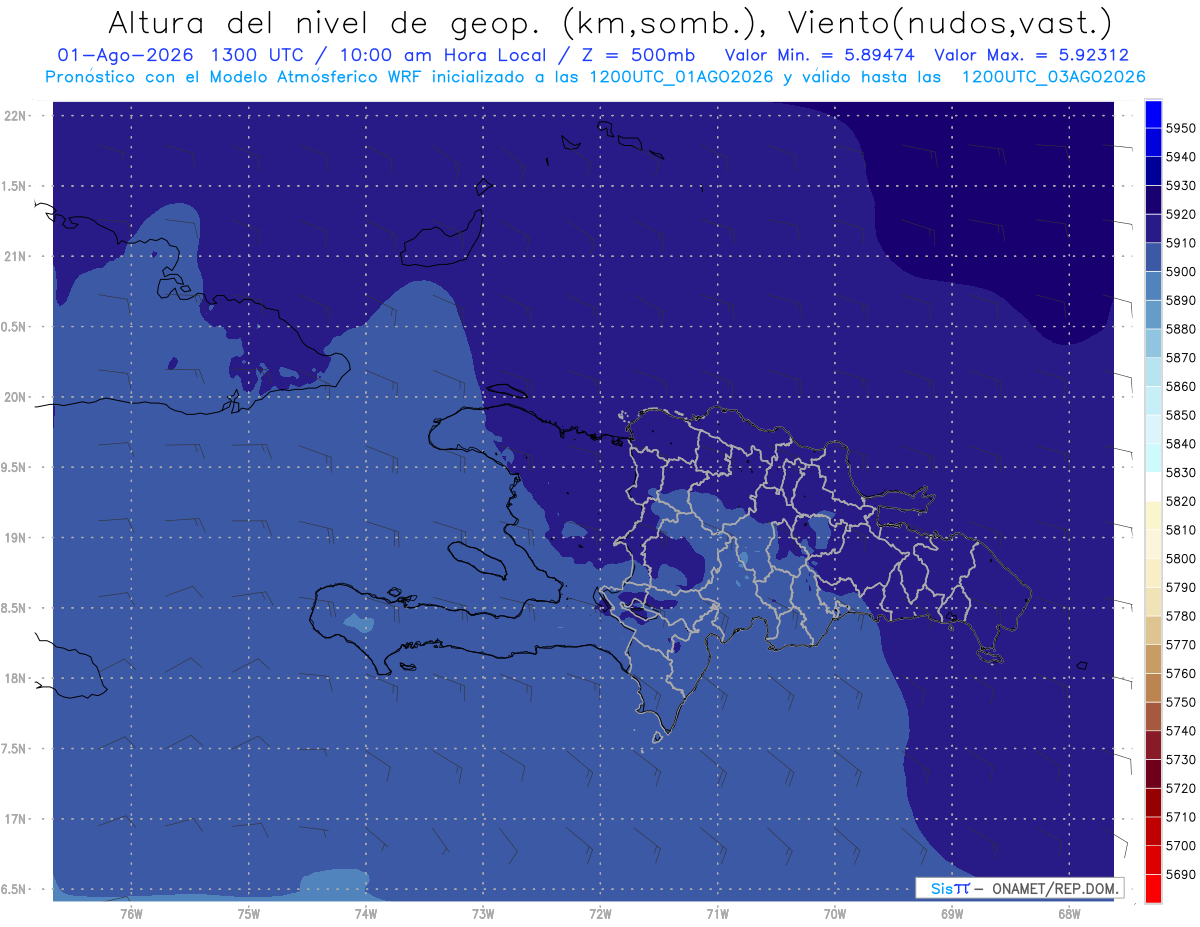Click the '5920' color scale value
The height and width of the screenshot is (927, 1200).
coord(1180,214)
